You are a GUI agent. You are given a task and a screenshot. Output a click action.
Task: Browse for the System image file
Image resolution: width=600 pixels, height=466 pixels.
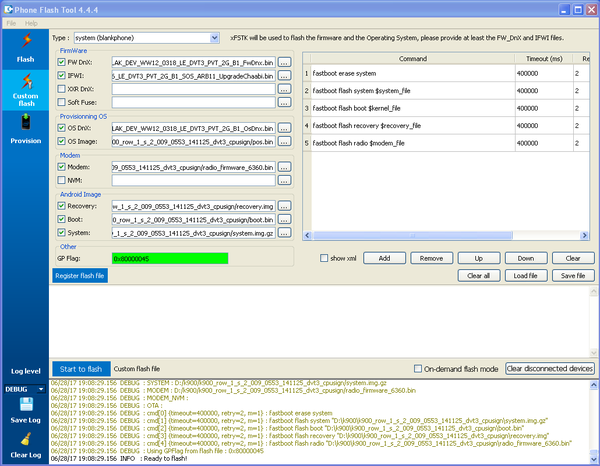coord(285,232)
